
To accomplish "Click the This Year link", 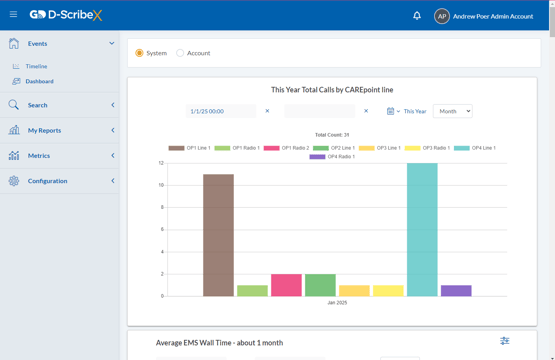I will (x=415, y=111).
